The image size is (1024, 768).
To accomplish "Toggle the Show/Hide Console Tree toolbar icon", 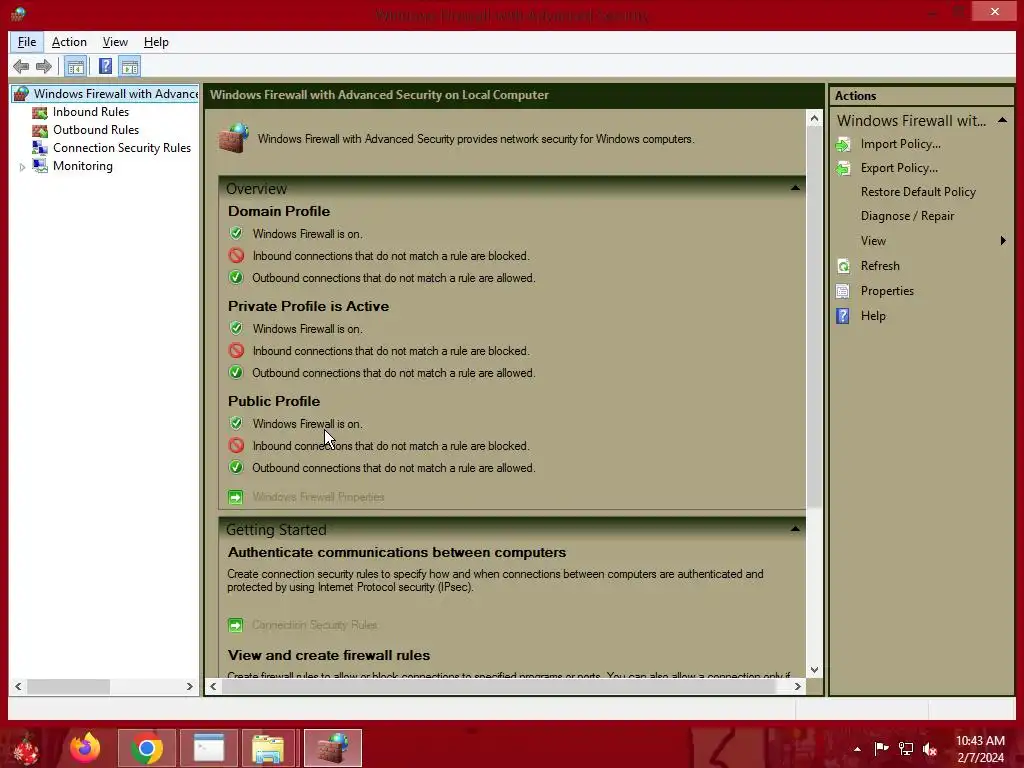I will [76, 66].
